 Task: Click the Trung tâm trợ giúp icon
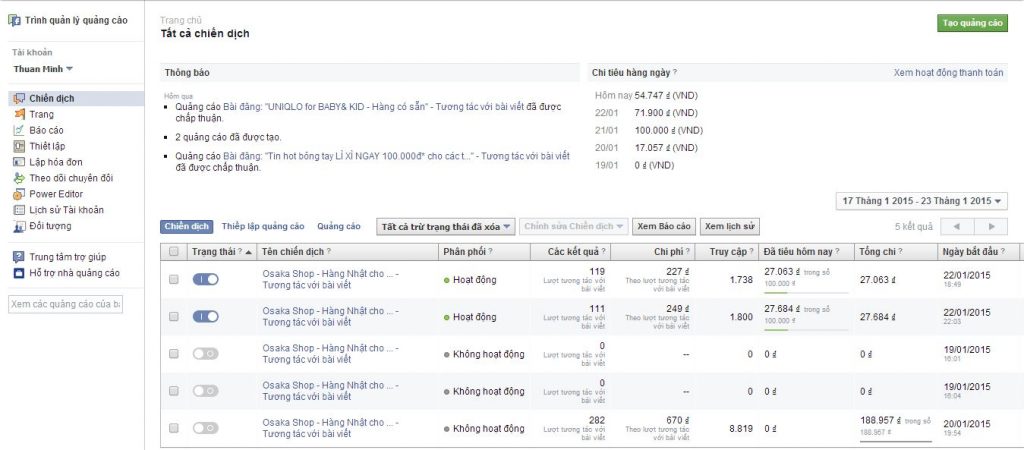click(19, 257)
